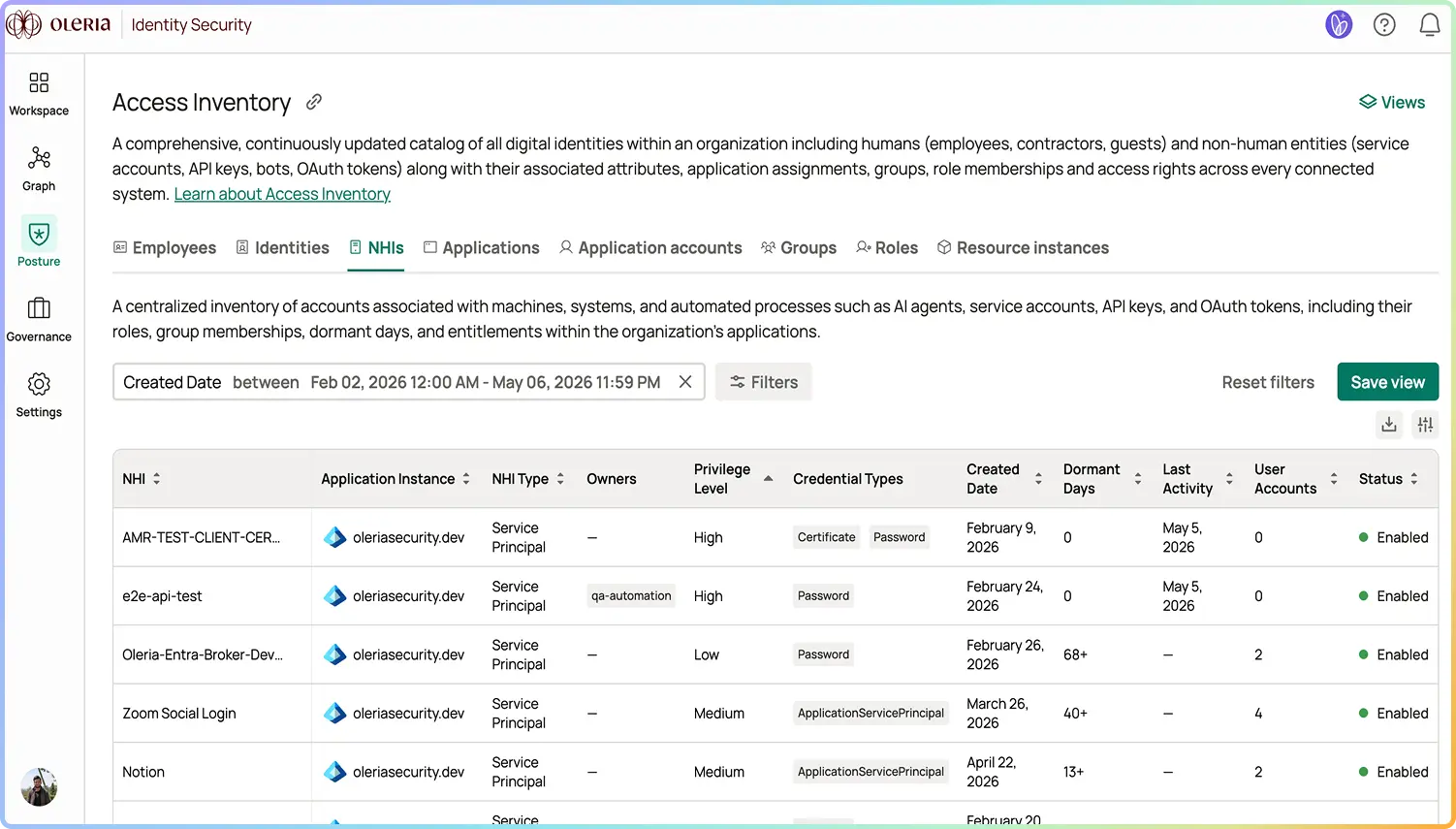
Task: Click the Azure icon in Zoom Social Login row
Action: [x=334, y=714]
